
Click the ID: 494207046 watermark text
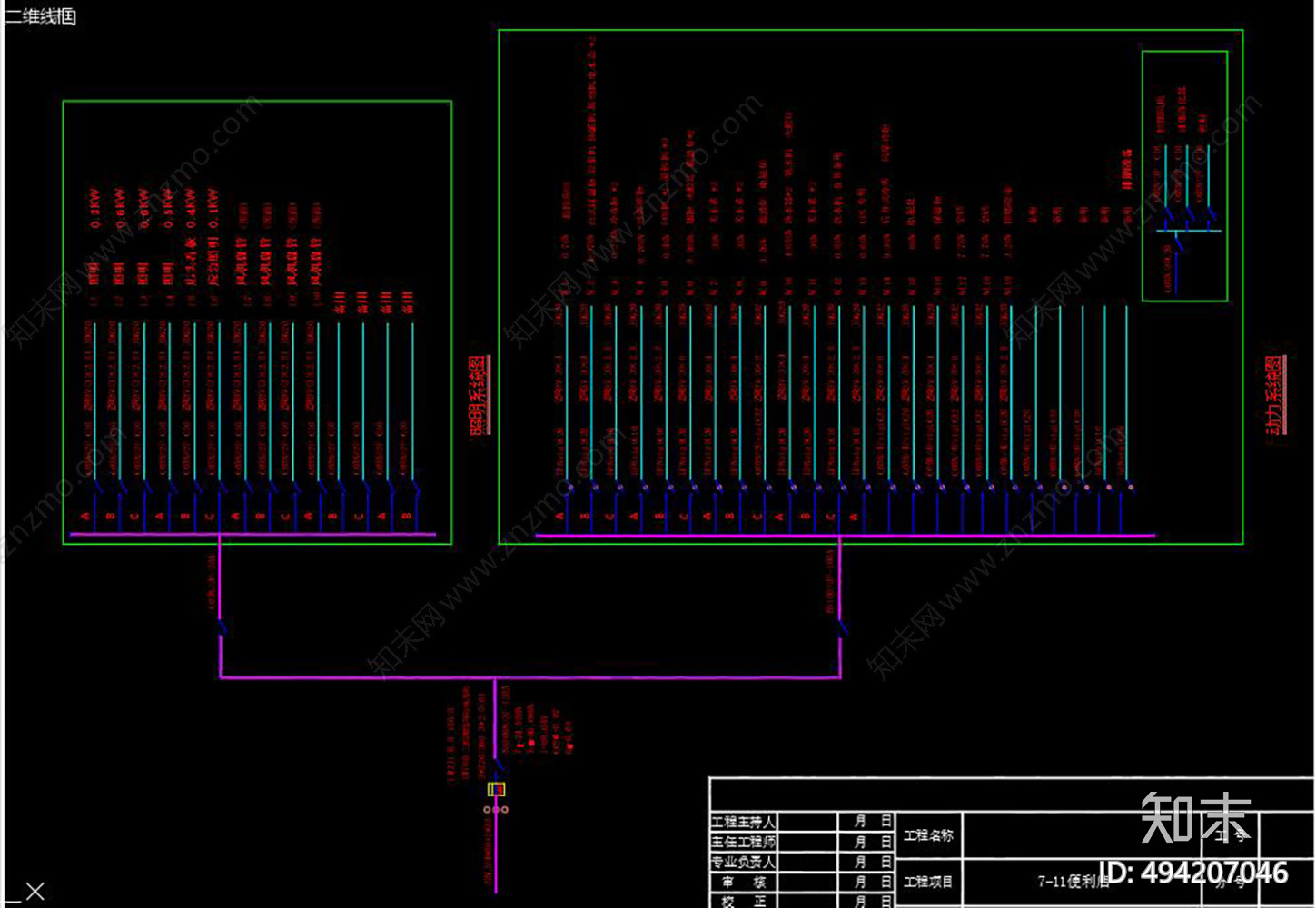click(x=1193, y=873)
